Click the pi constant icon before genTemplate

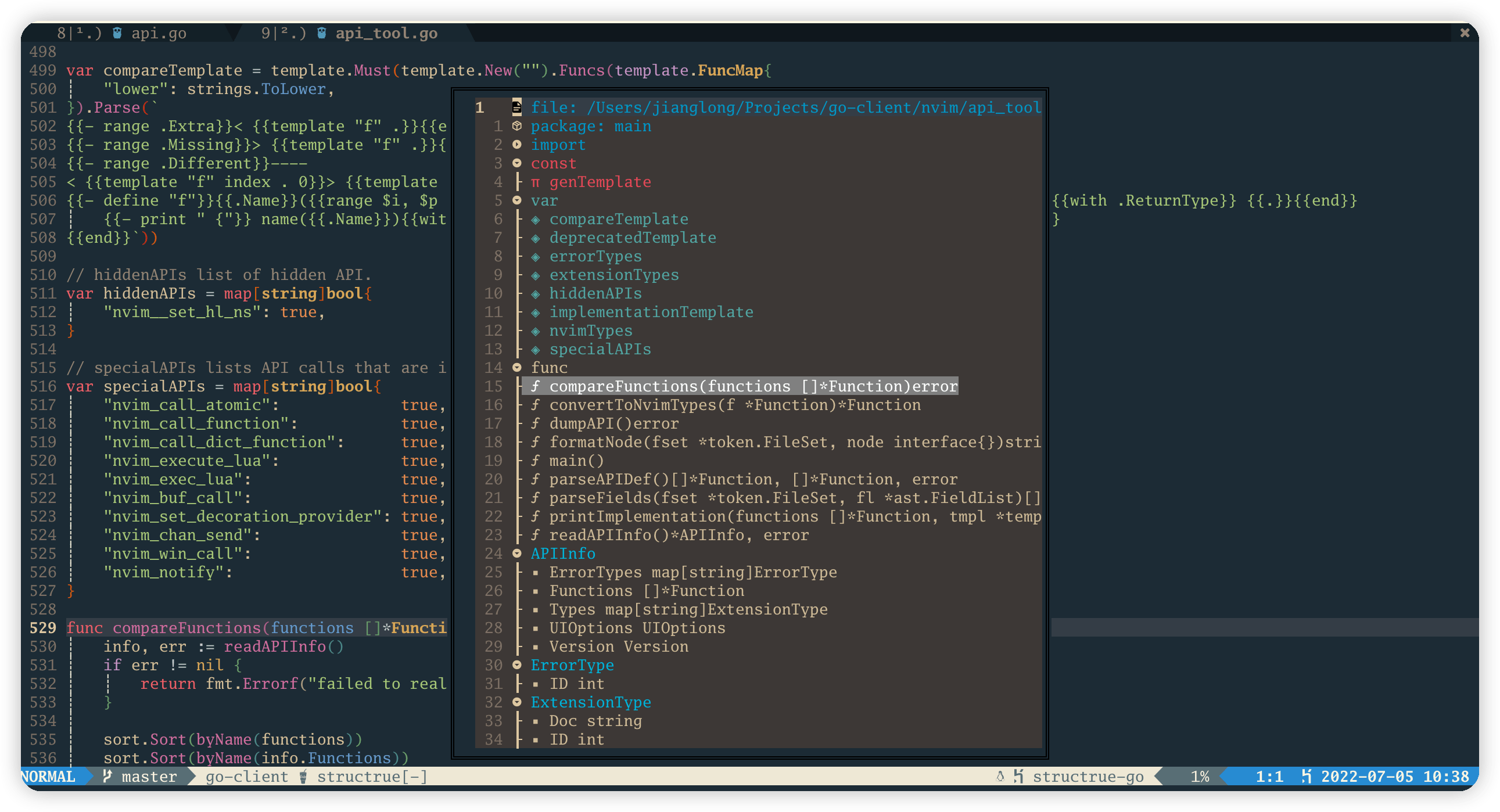pyautogui.click(x=535, y=182)
